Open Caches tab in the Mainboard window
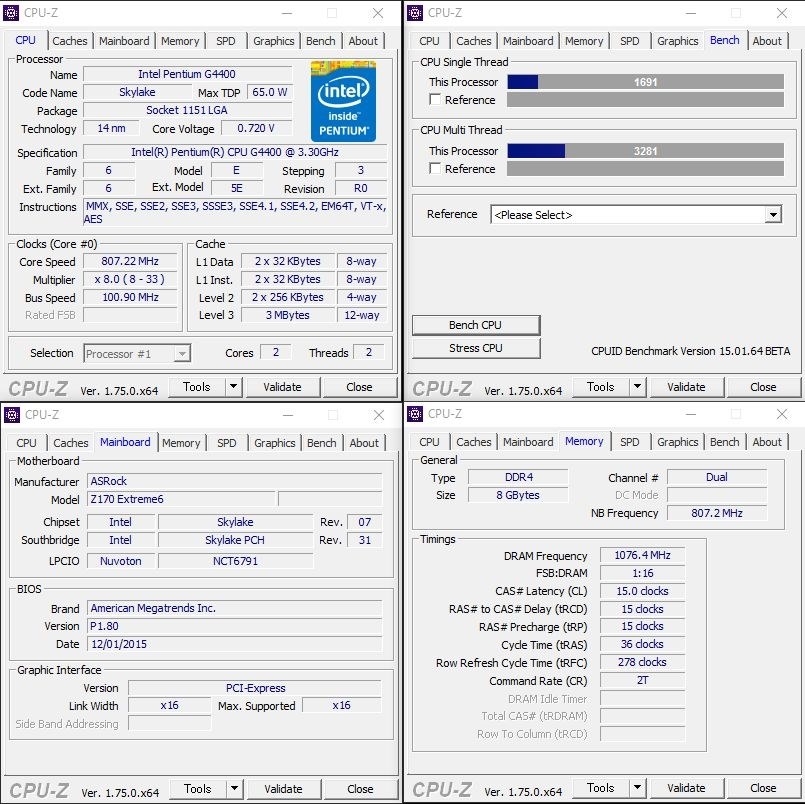 (x=71, y=443)
